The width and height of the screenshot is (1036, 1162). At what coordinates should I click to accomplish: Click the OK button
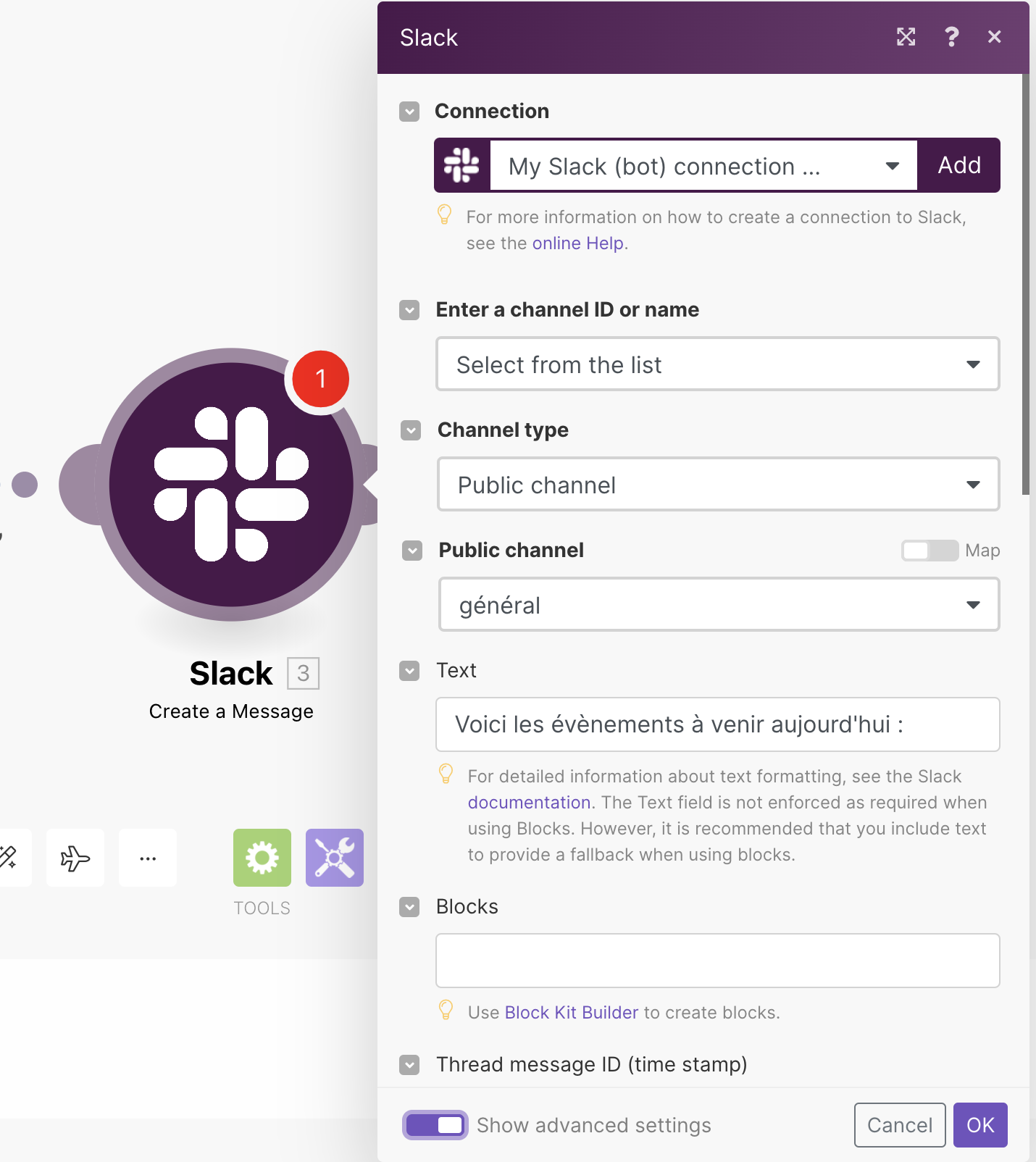pyautogui.click(x=980, y=1125)
